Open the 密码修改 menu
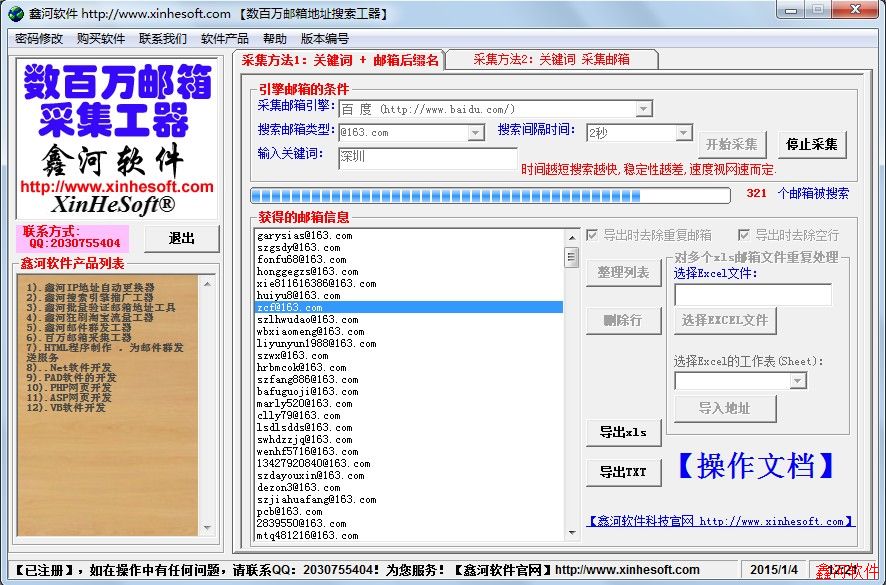This screenshot has height=585, width=886. point(39,38)
